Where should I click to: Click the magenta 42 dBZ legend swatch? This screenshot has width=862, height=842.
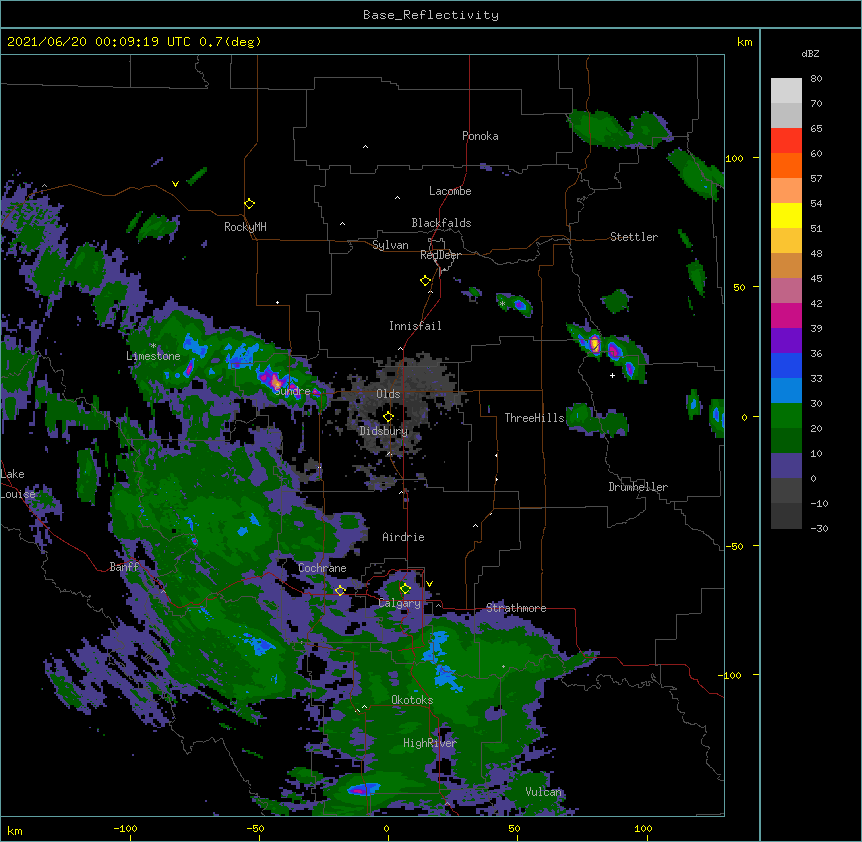[786, 315]
